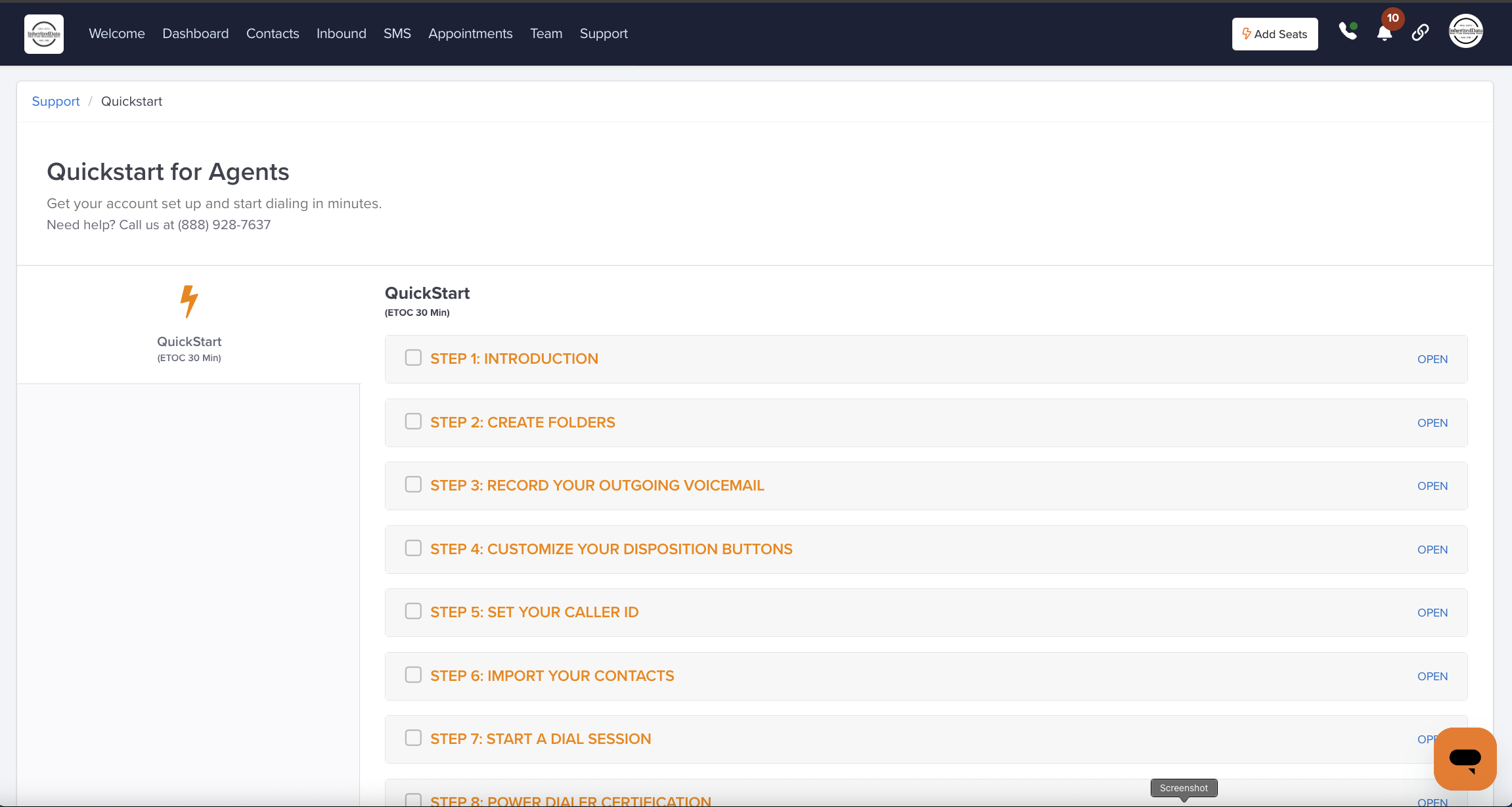Mark Step 3 voicemail checkbox as done

[413, 485]
